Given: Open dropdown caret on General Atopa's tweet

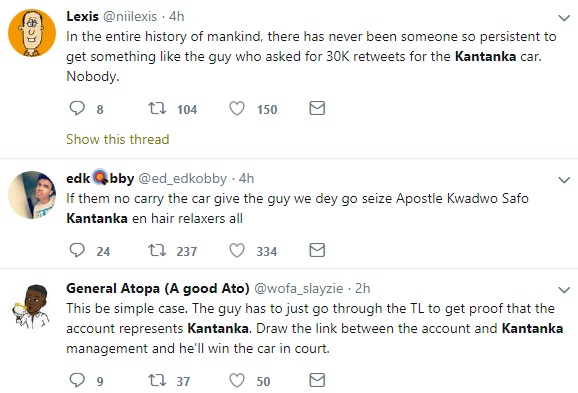Looking at the screenshot, I should (x=564, y=290).
